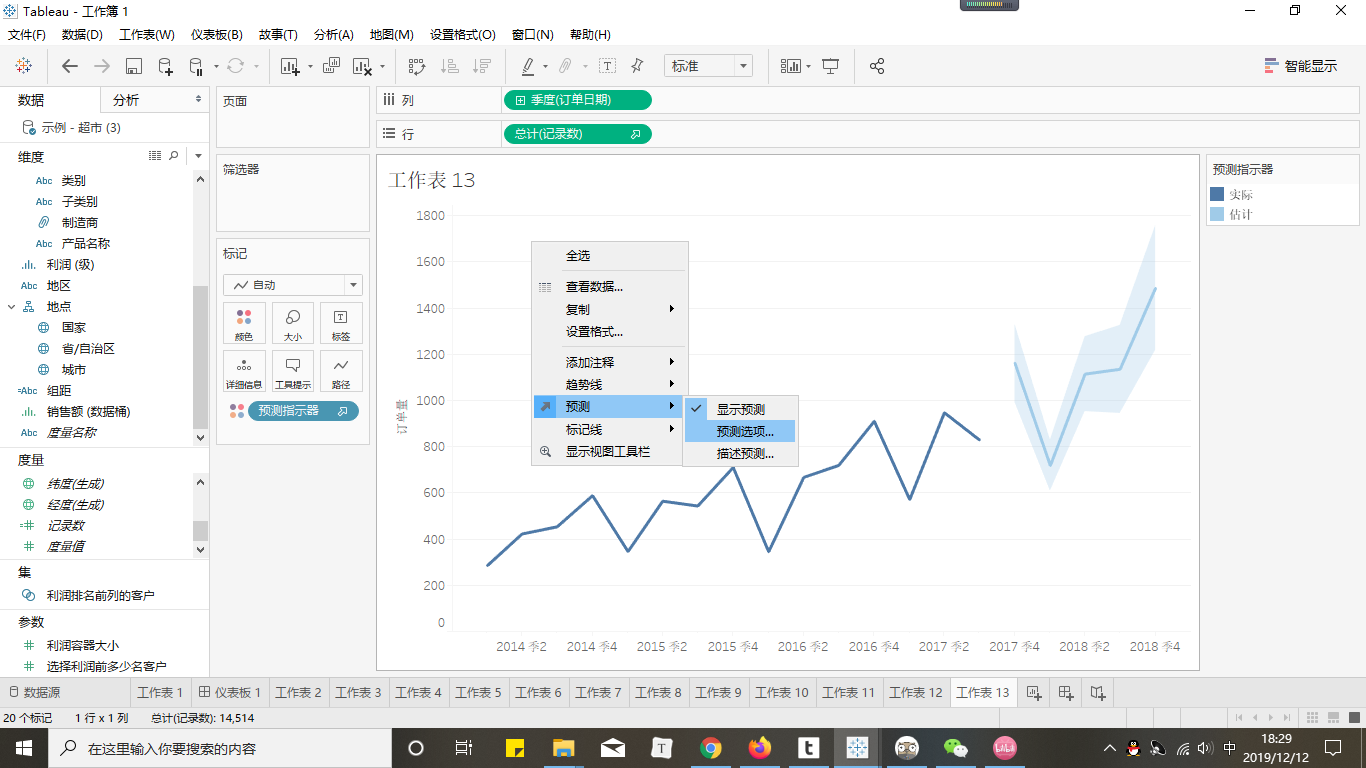Screen dimensions: 1366x768
Task: Select the Number of Records measure field
Action: (x=65, y=525)
